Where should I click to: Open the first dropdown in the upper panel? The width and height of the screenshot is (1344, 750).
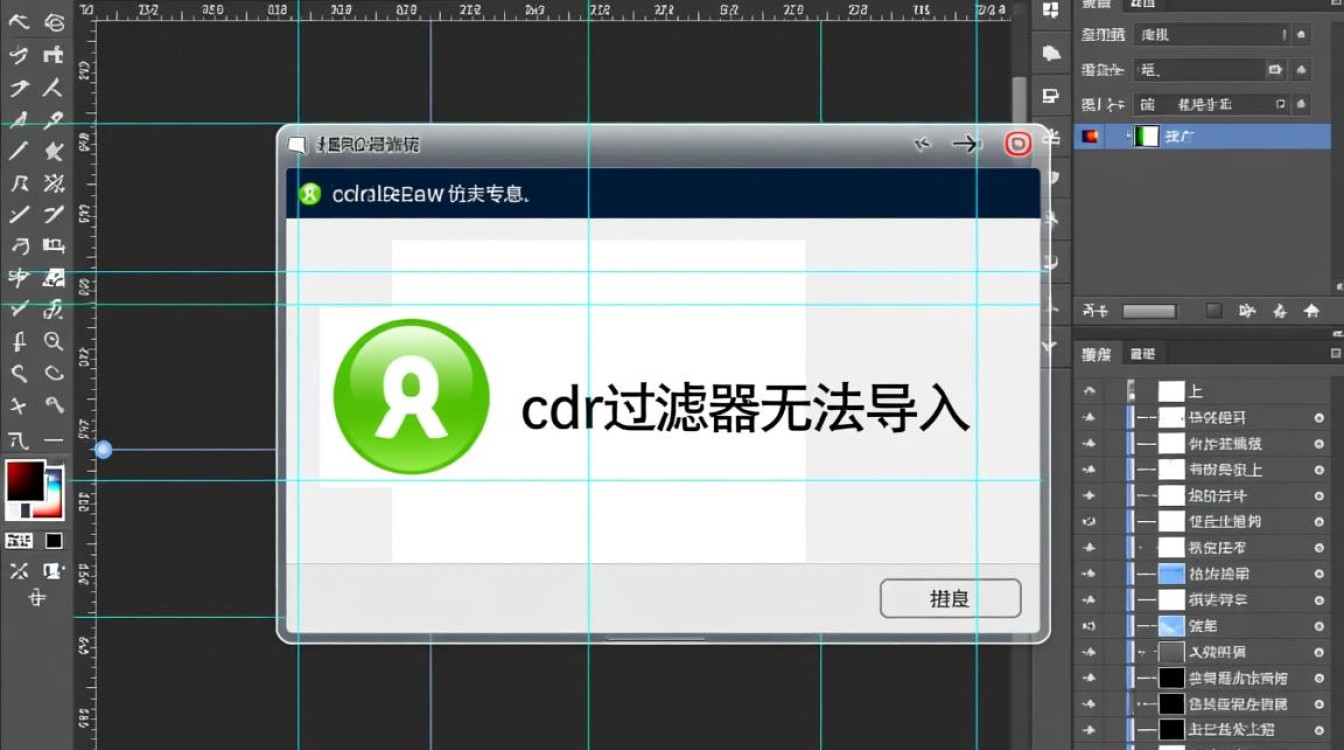tap(1211, 35)
